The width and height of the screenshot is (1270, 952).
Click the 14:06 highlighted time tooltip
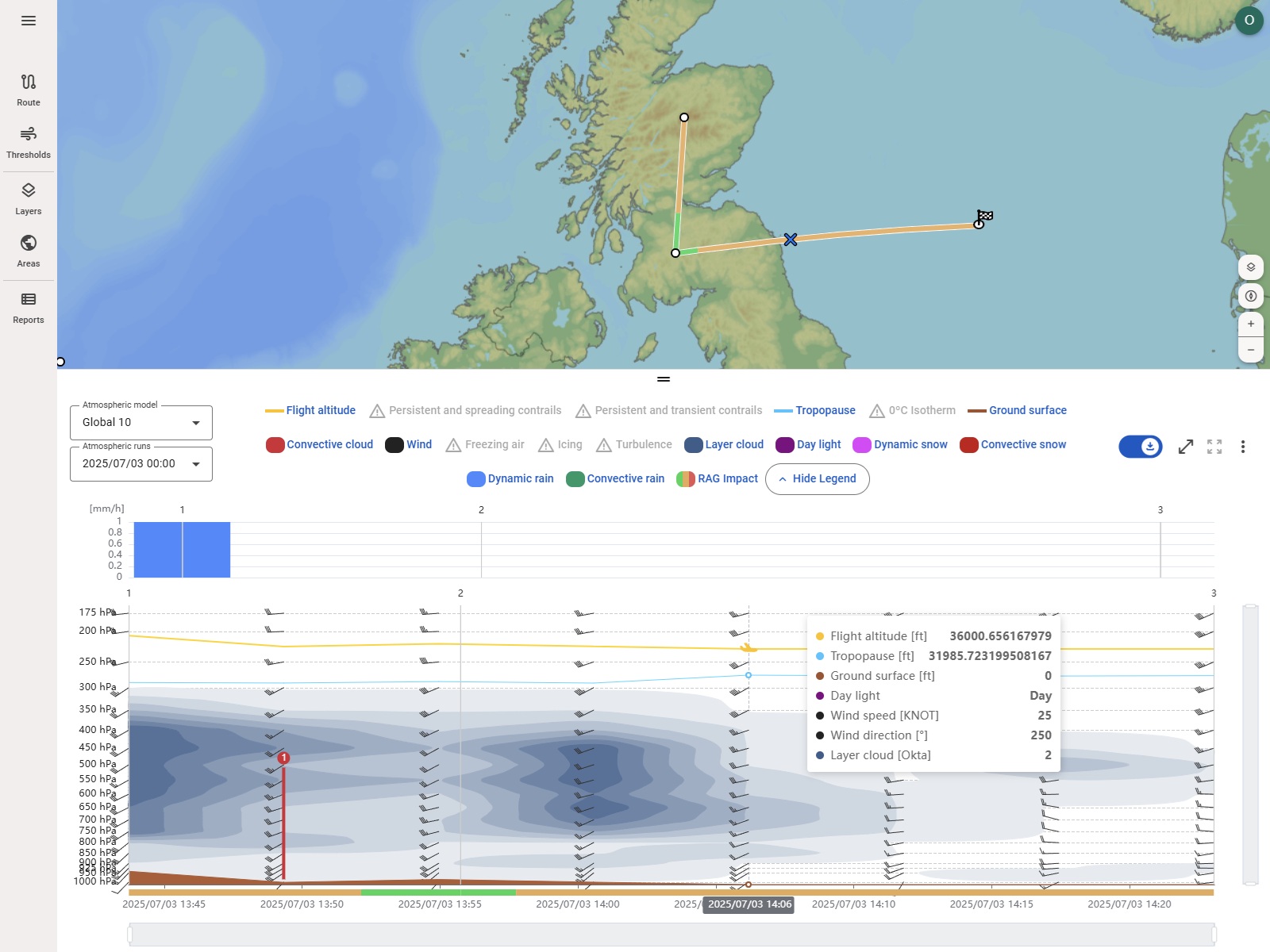[749, 904]
